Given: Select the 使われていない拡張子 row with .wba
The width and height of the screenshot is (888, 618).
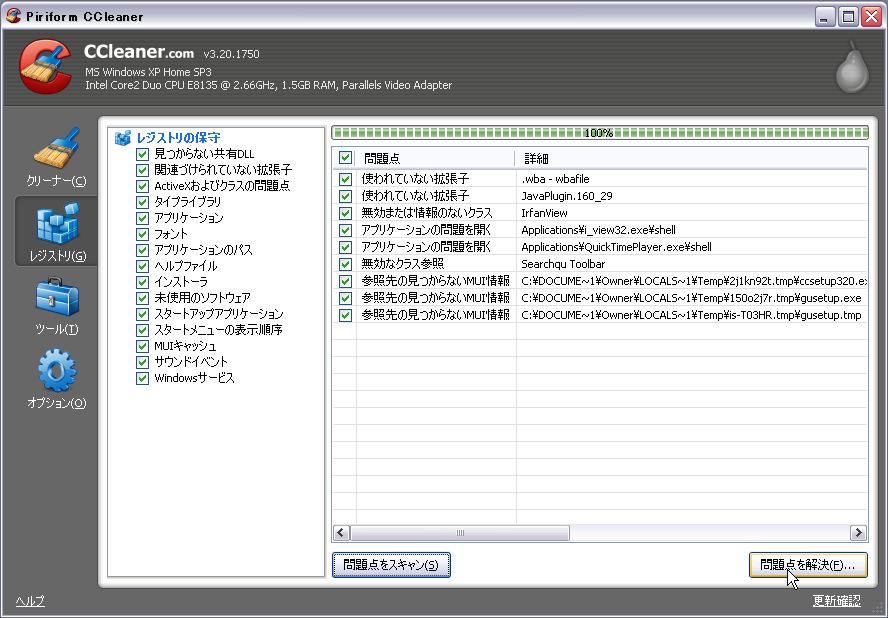Looking at the screenshot, I should coord(600,179).
